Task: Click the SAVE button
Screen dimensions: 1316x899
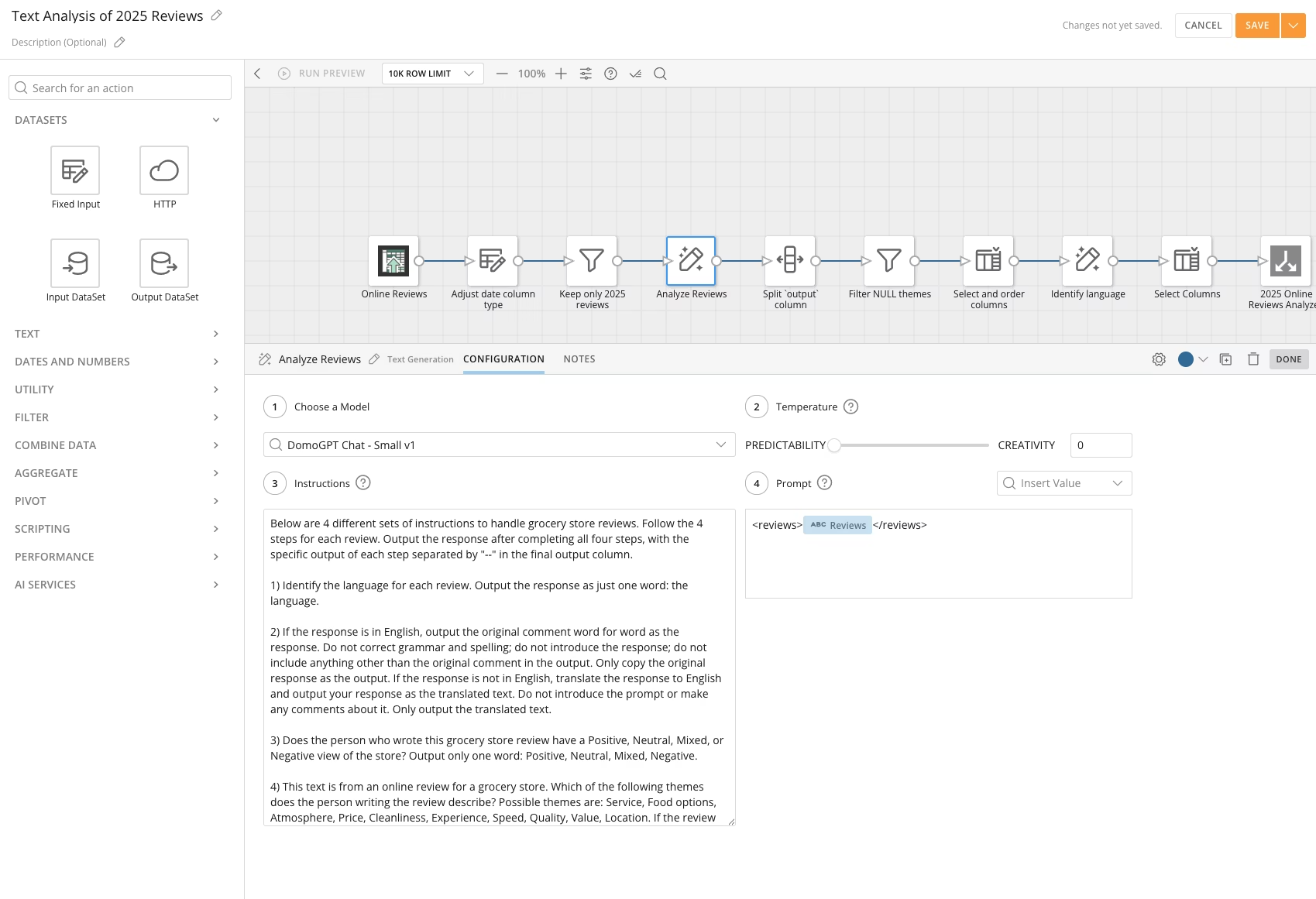Action: click(x=1257, y=26)
